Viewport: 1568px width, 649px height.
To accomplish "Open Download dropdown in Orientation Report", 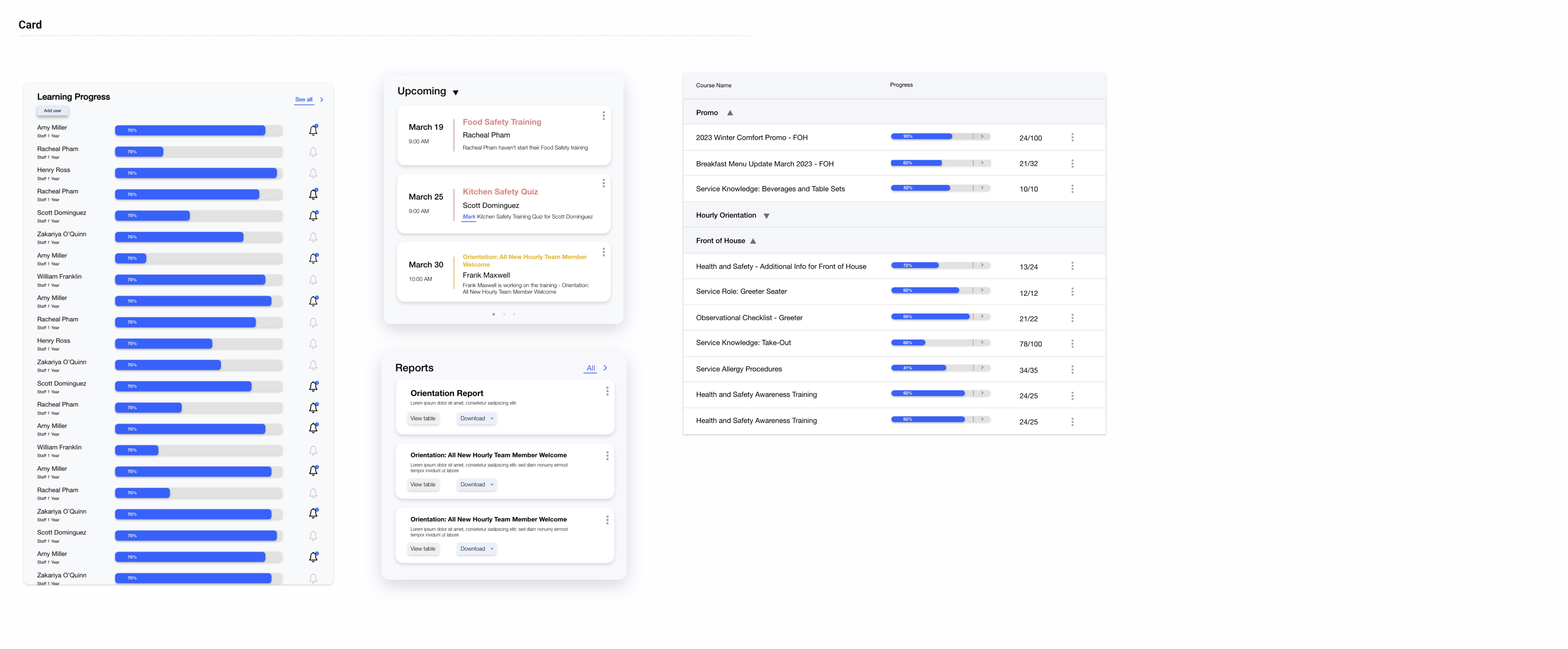I will 477,419.
